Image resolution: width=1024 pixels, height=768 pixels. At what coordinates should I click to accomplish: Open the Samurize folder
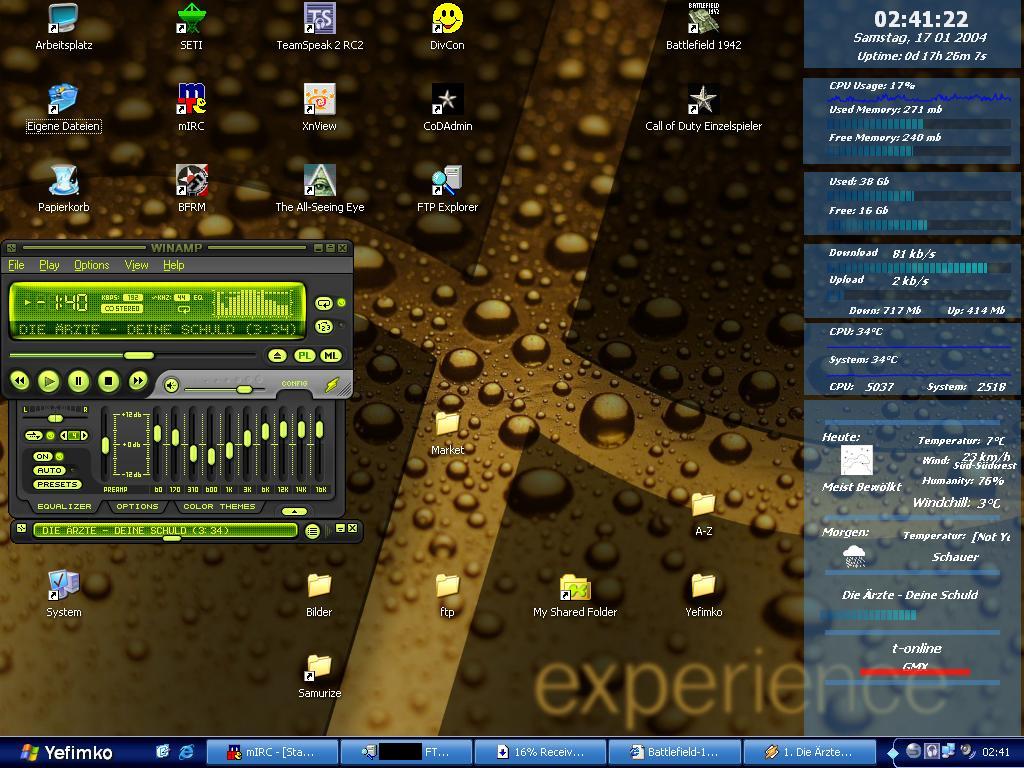pos(319,676)
